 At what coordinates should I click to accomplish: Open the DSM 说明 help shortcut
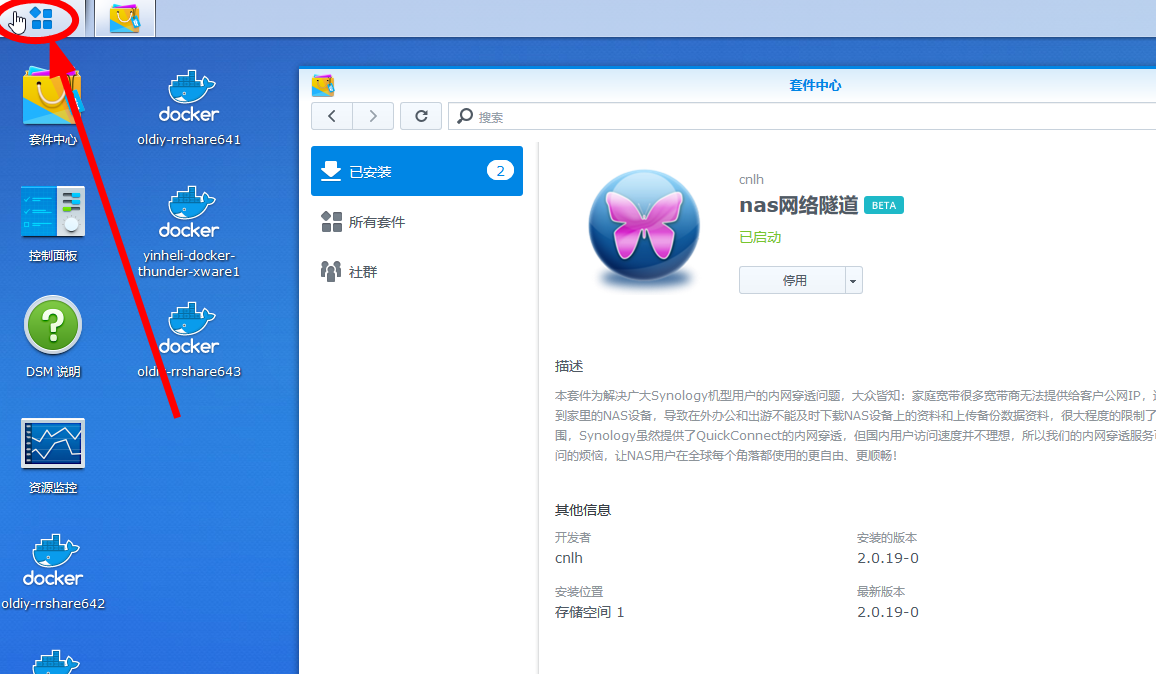point(52,338)
